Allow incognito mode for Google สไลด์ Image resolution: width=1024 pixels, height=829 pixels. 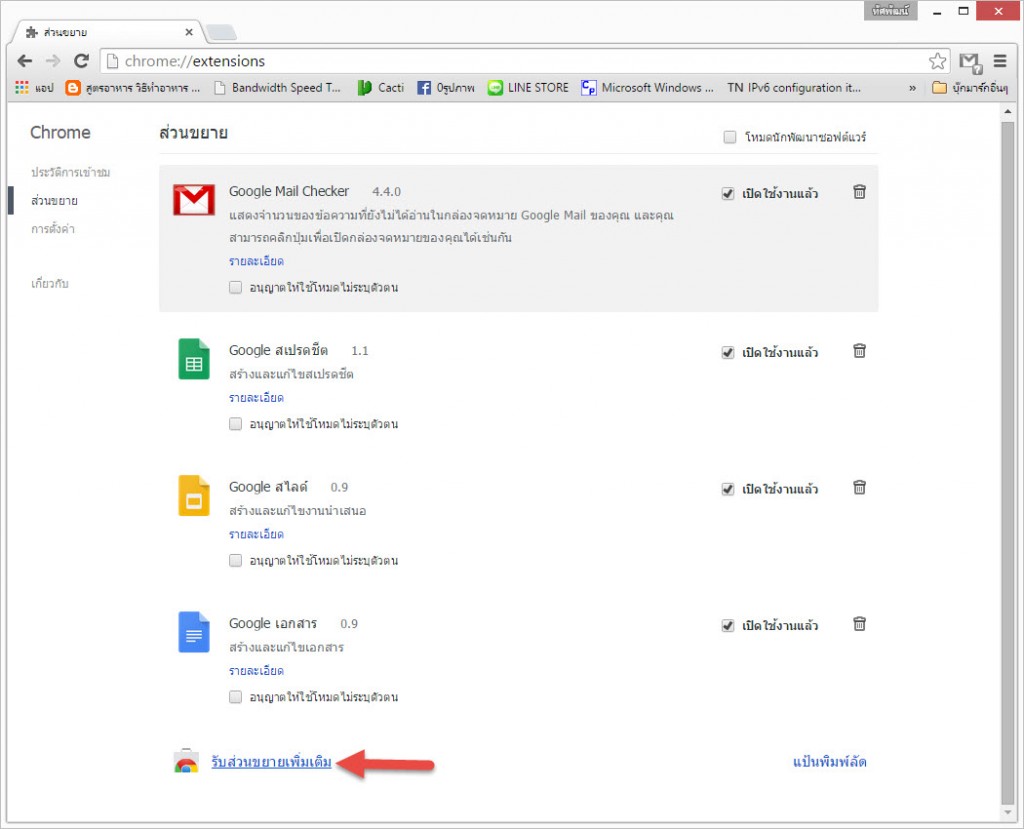coord(236,561)
